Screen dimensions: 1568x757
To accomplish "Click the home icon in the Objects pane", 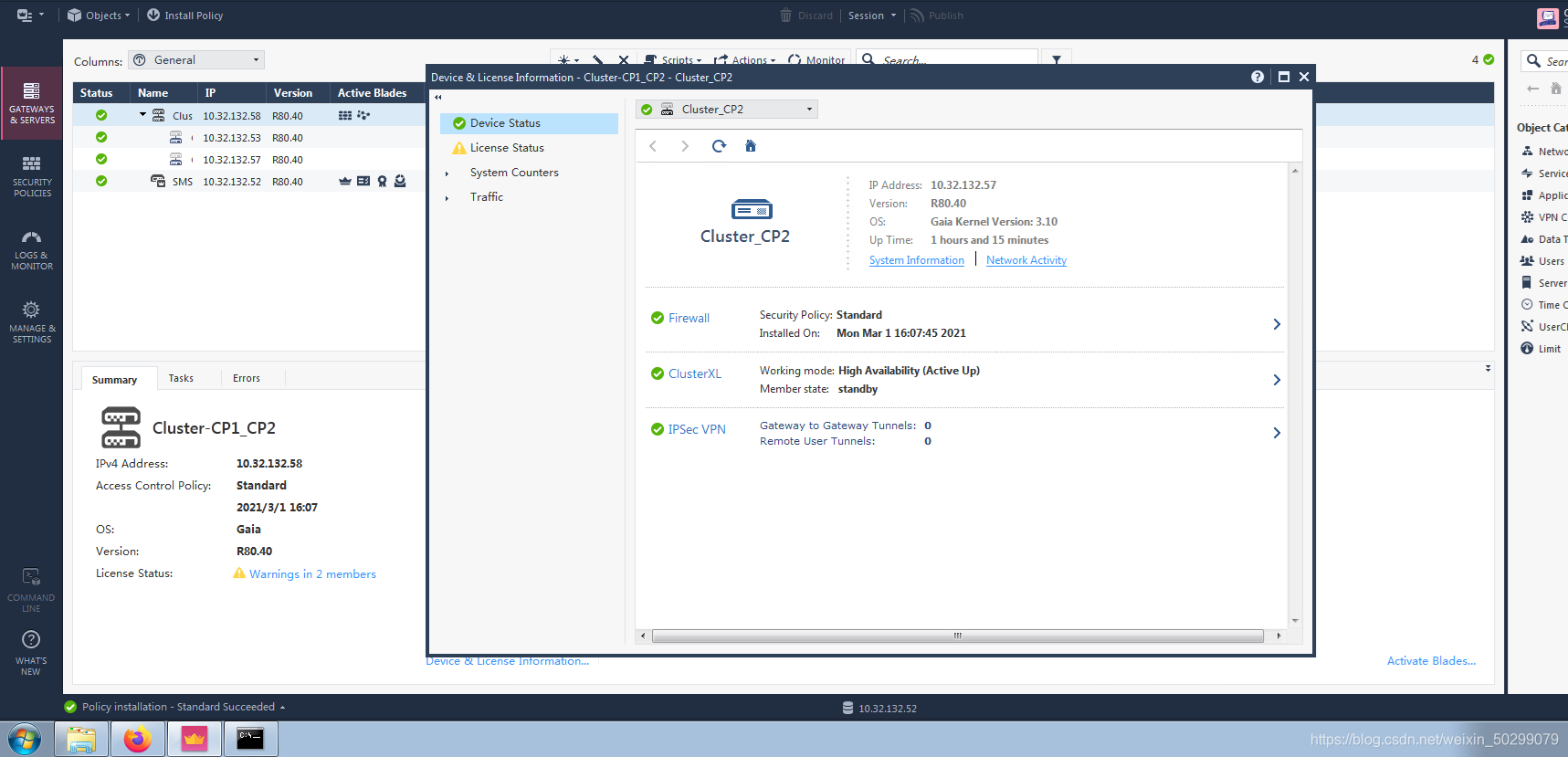I will click(1556, 89).
